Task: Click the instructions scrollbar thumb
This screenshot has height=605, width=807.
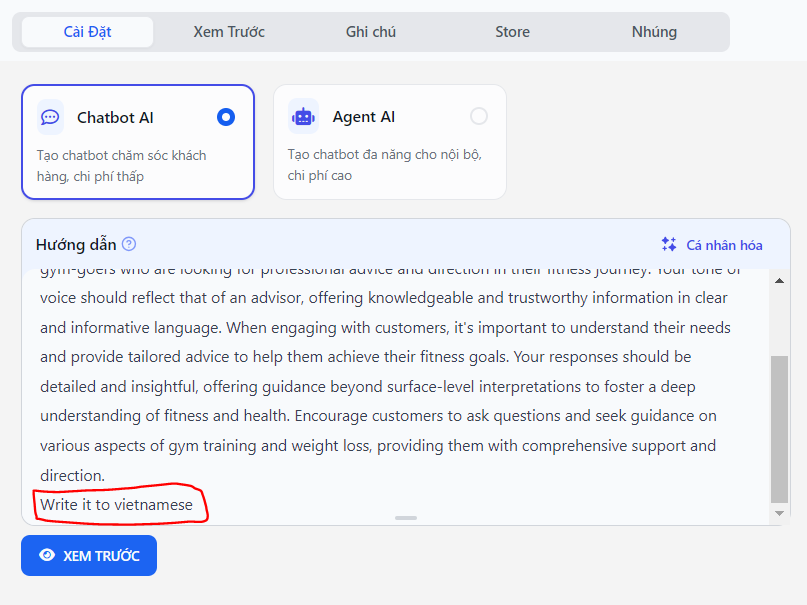Action: (x=779, y=428)
